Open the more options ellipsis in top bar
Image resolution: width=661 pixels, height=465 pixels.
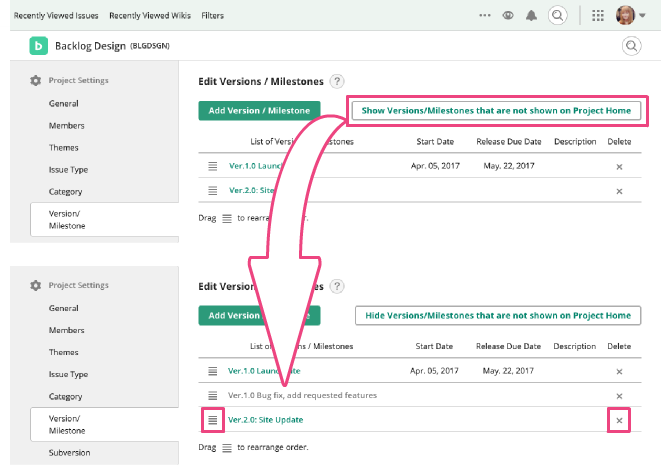tap(485, 16)
